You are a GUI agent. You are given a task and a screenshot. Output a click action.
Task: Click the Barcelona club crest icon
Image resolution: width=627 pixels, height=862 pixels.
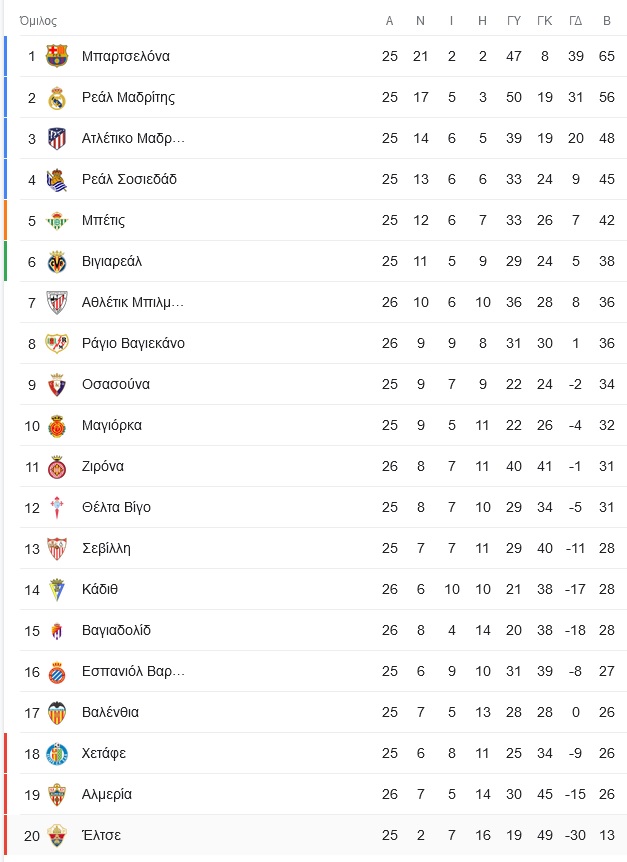[57, 56]
